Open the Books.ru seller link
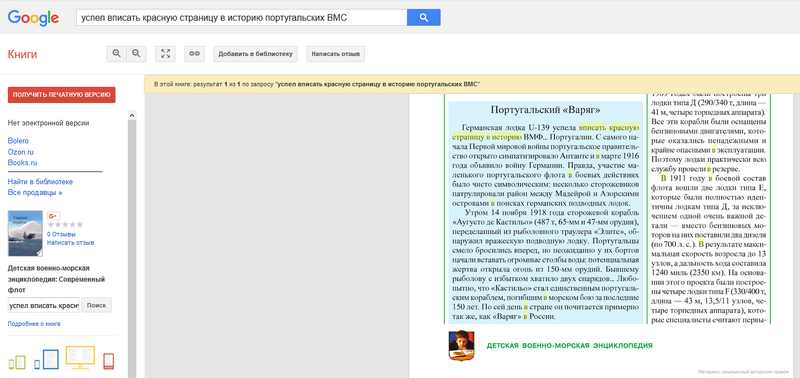Screen dimensions: 800x378 (22, 163)
